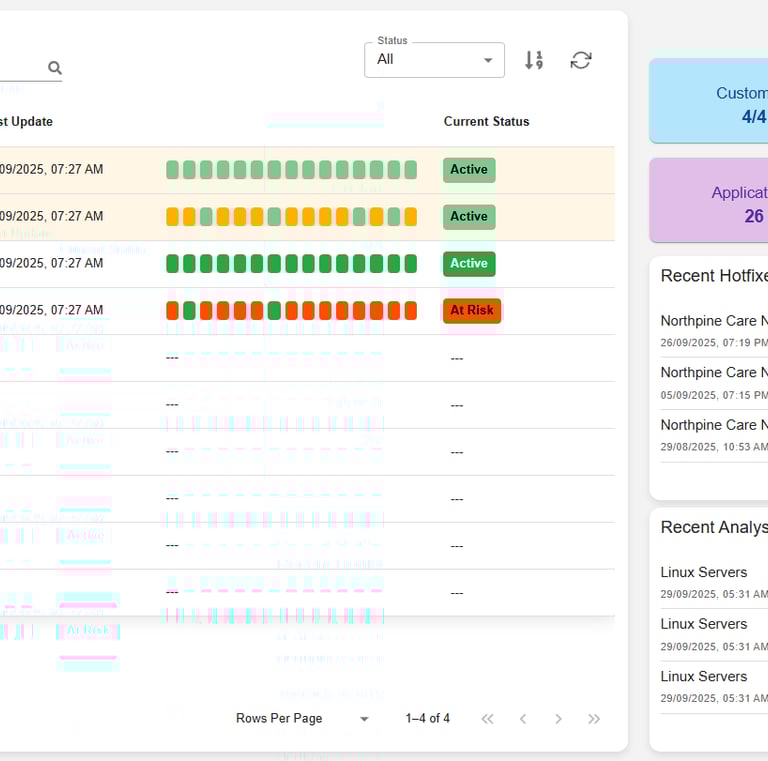This screenshot has height=761, width=768.
Task: Click last green block in third row
Action: [x=410, y=264]
